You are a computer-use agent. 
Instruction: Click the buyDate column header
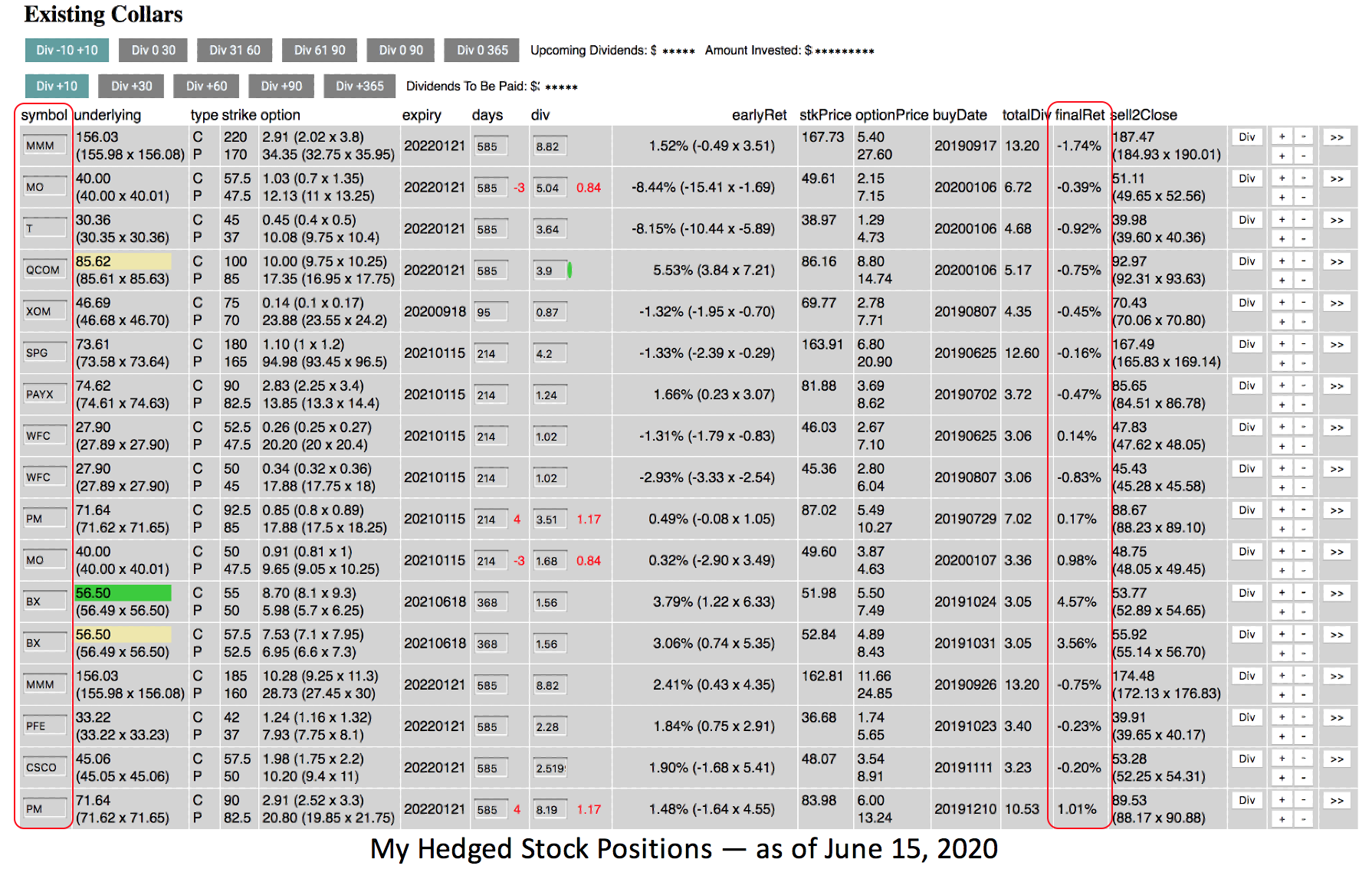pyautogui.click(x=960, y=115)
